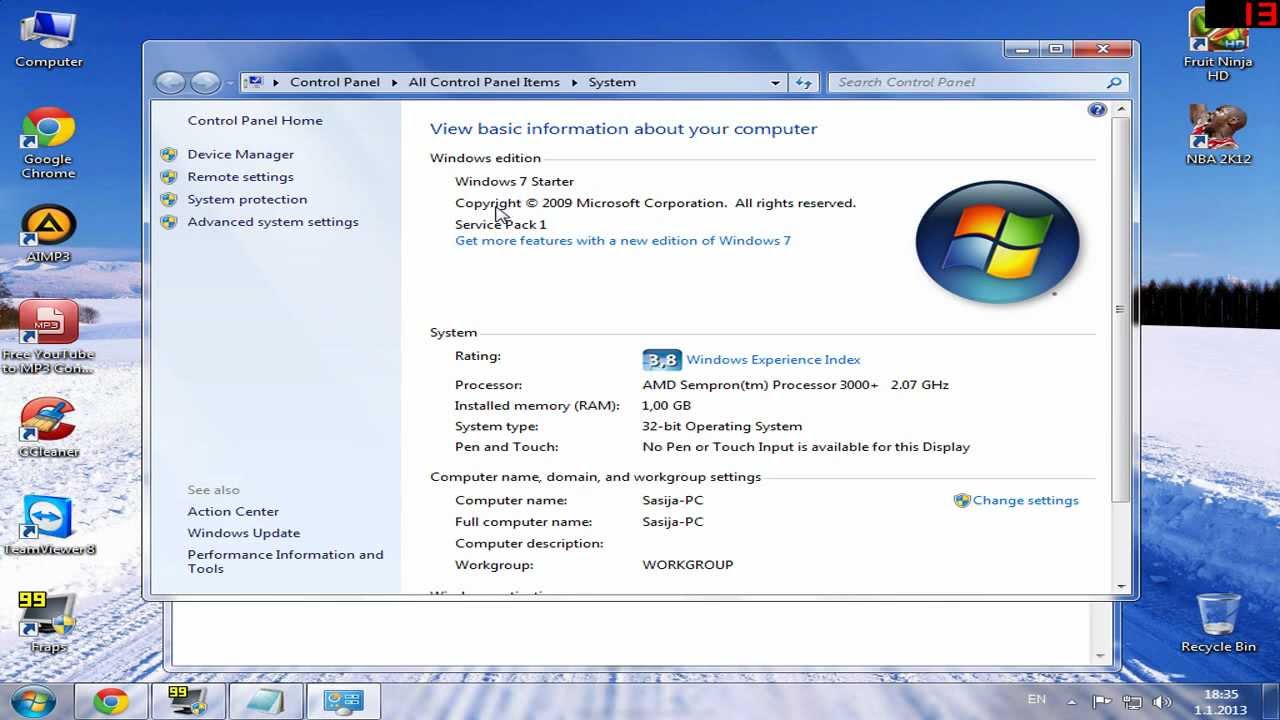Launch the Fruit Ninja HD desktop shortcut

(1218, 44)
